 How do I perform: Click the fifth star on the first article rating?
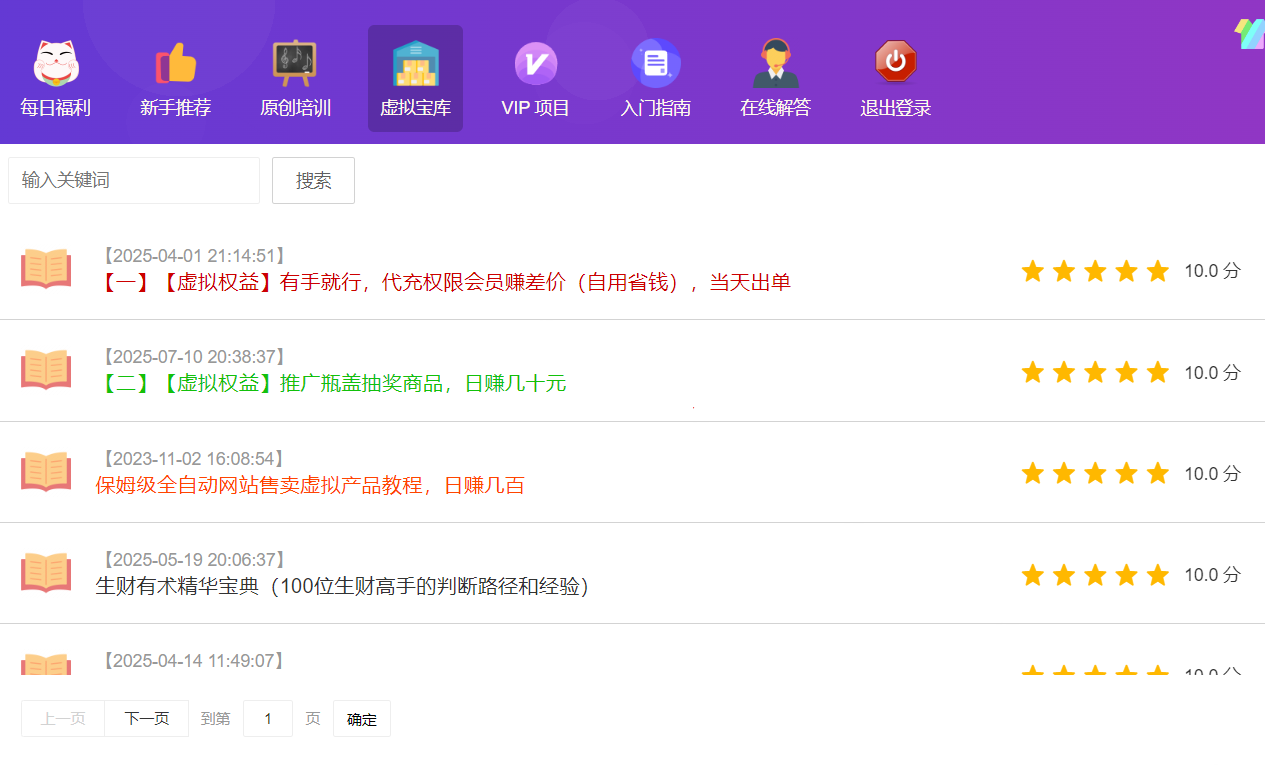pyautogui.click(x=1158, y=270)
